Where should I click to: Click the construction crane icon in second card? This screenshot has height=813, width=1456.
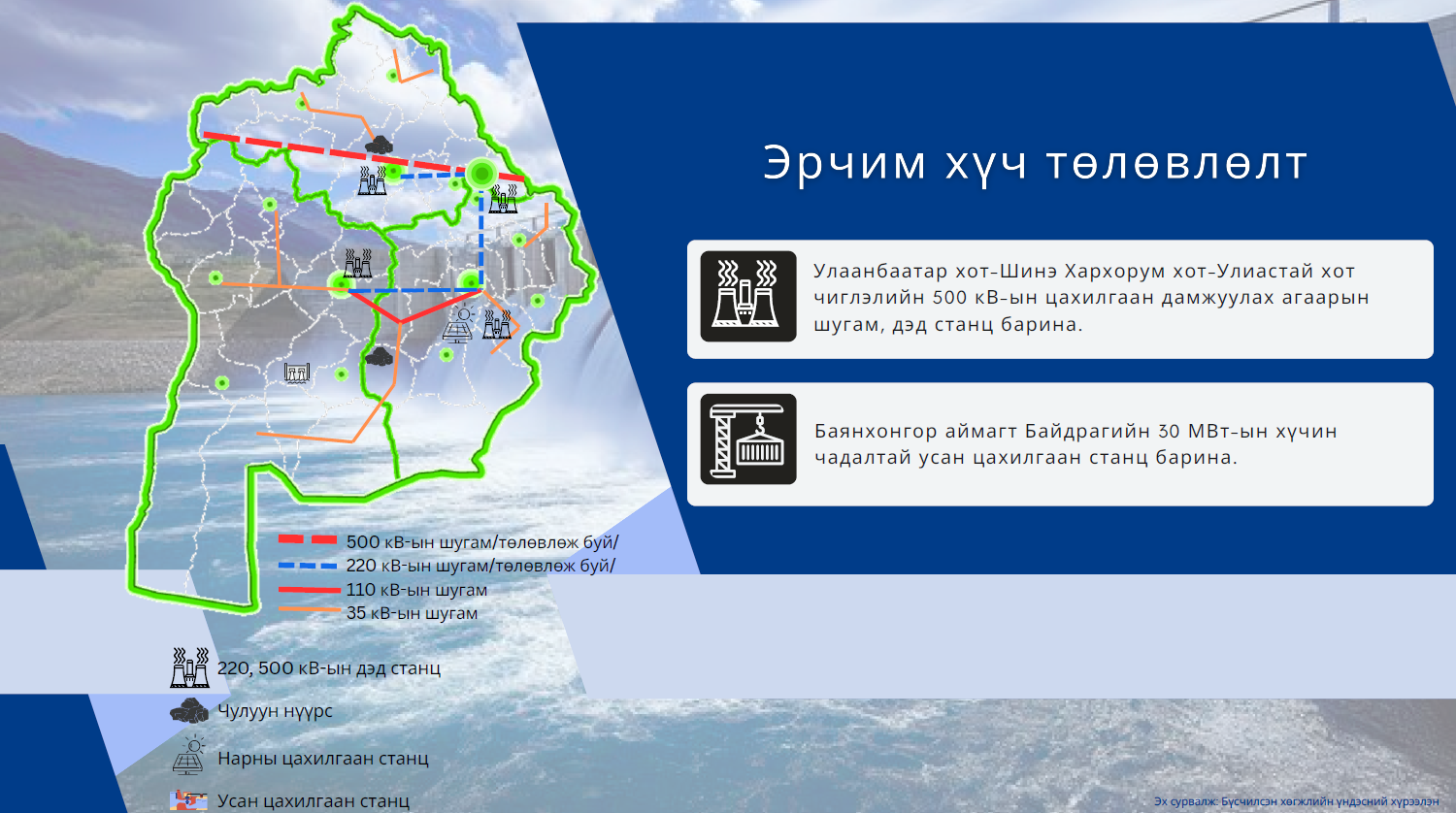tap(747, 439)
